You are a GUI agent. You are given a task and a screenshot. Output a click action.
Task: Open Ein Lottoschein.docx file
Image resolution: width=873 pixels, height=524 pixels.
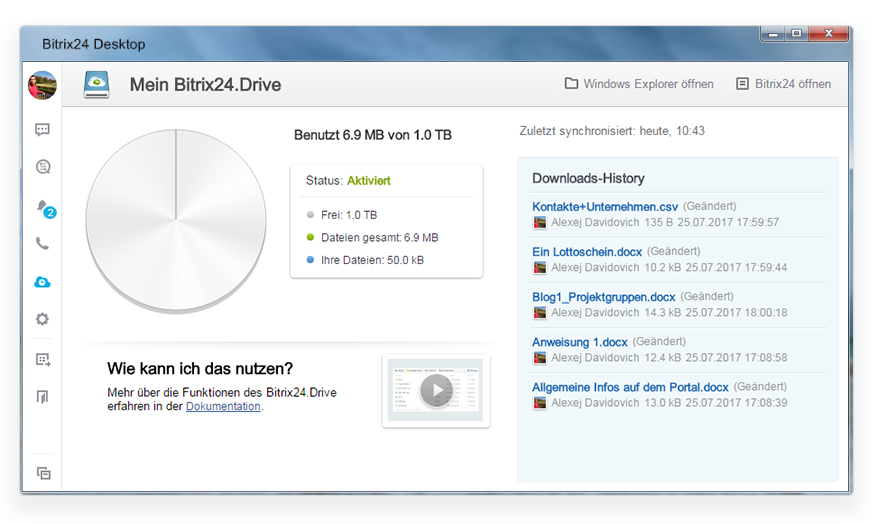coord(587,252)
